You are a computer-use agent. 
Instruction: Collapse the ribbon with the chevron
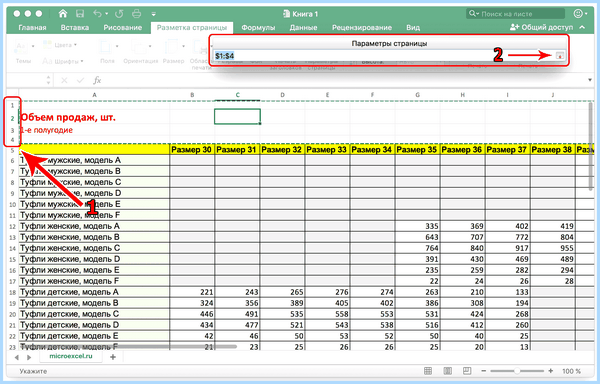click(x=582, y=27)
